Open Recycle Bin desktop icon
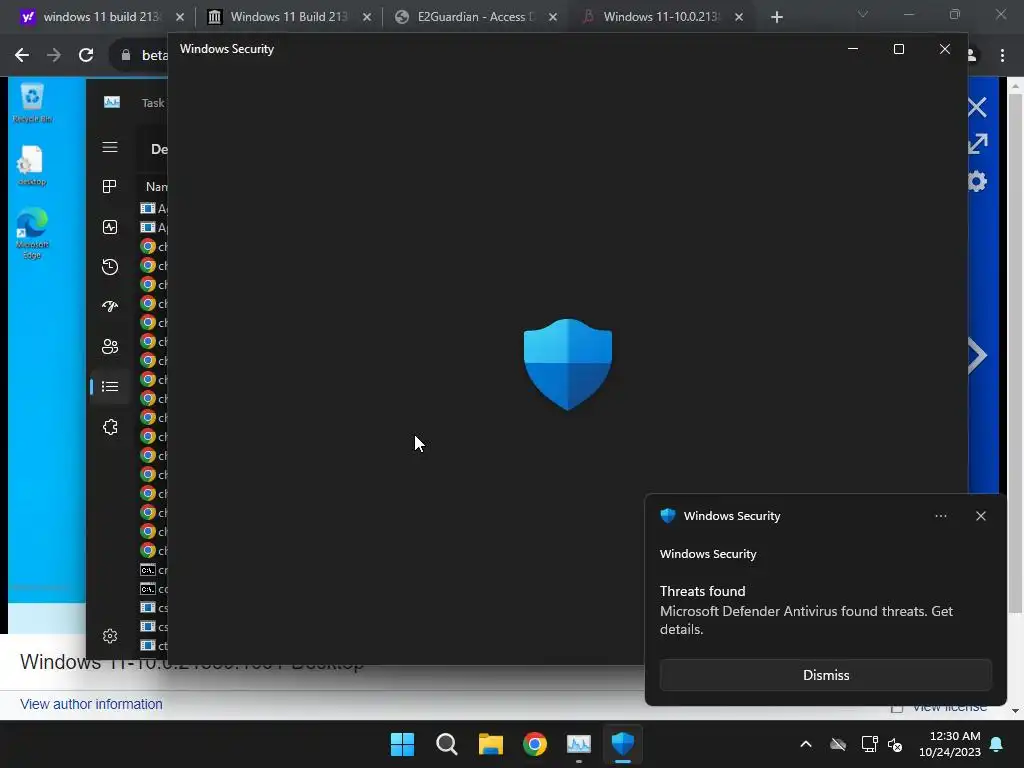Screen dimensions: 1024x768 click(32, 103)
